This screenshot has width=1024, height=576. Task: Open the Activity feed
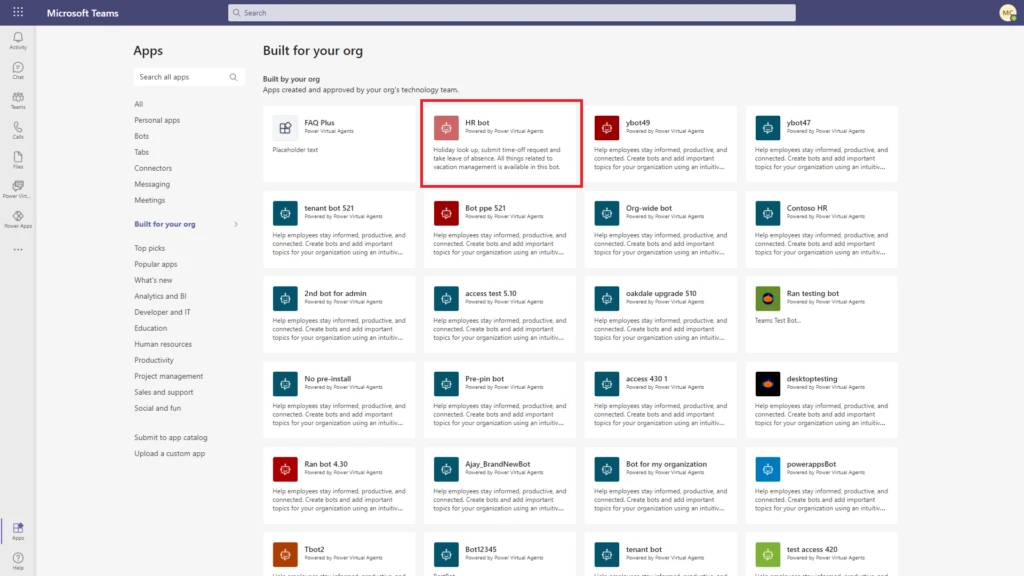pos(18,40)
